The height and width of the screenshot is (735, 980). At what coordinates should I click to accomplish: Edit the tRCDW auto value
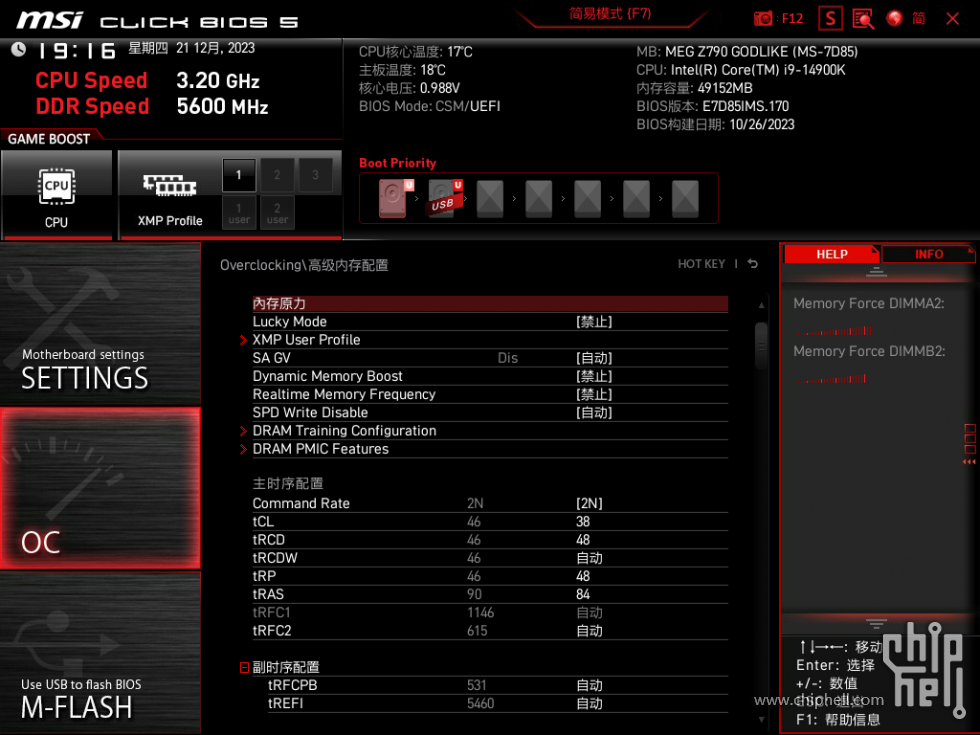(589, 558)
